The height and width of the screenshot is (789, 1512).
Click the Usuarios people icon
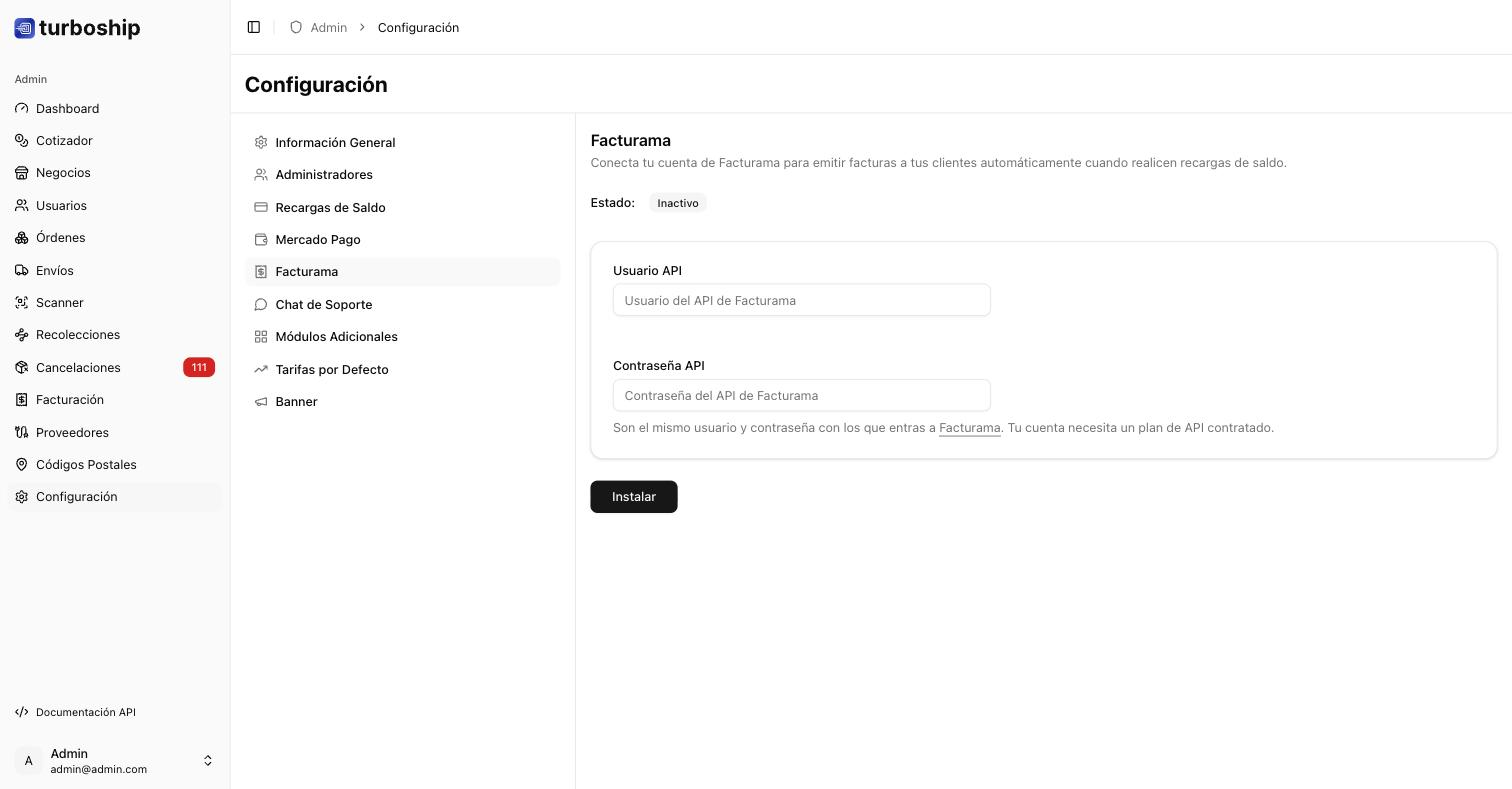coord(21,205)
